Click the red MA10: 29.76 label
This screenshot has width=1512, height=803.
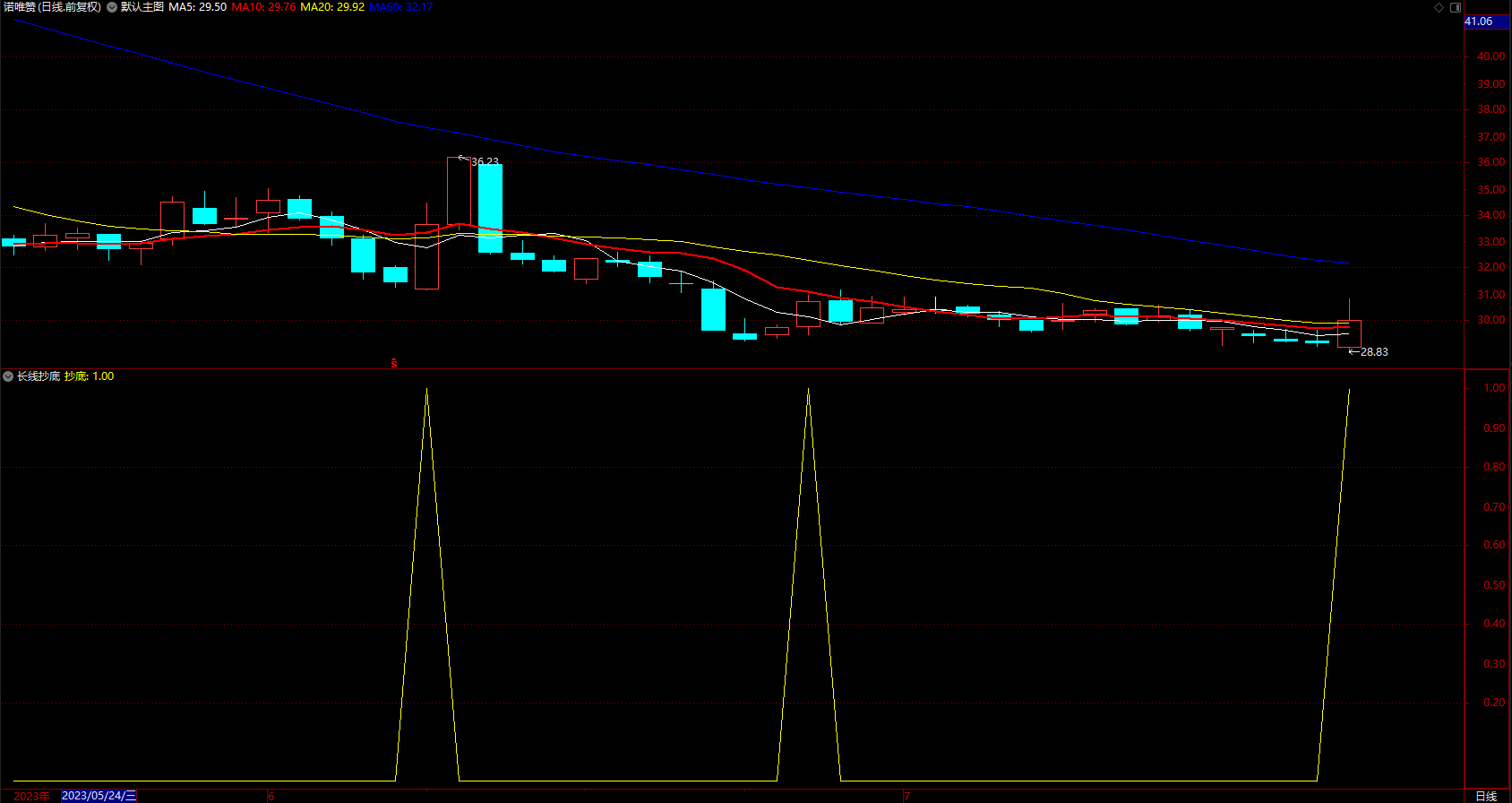[x=263, y=7]
